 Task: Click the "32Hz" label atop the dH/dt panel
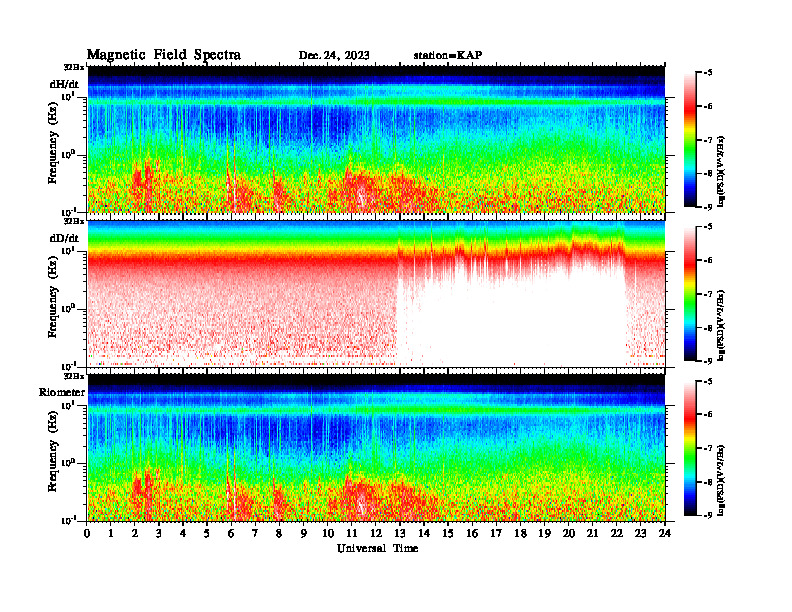(x=74, y=67)
